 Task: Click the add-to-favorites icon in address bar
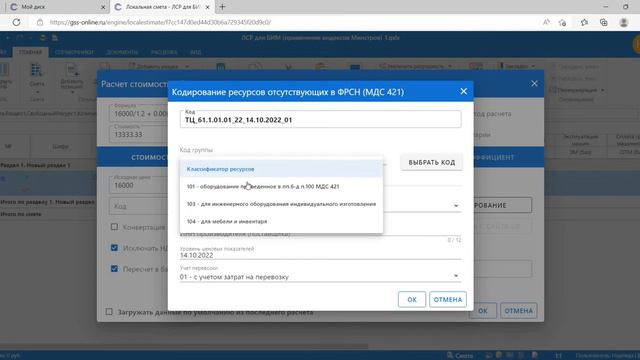click(x=562, y=22)
